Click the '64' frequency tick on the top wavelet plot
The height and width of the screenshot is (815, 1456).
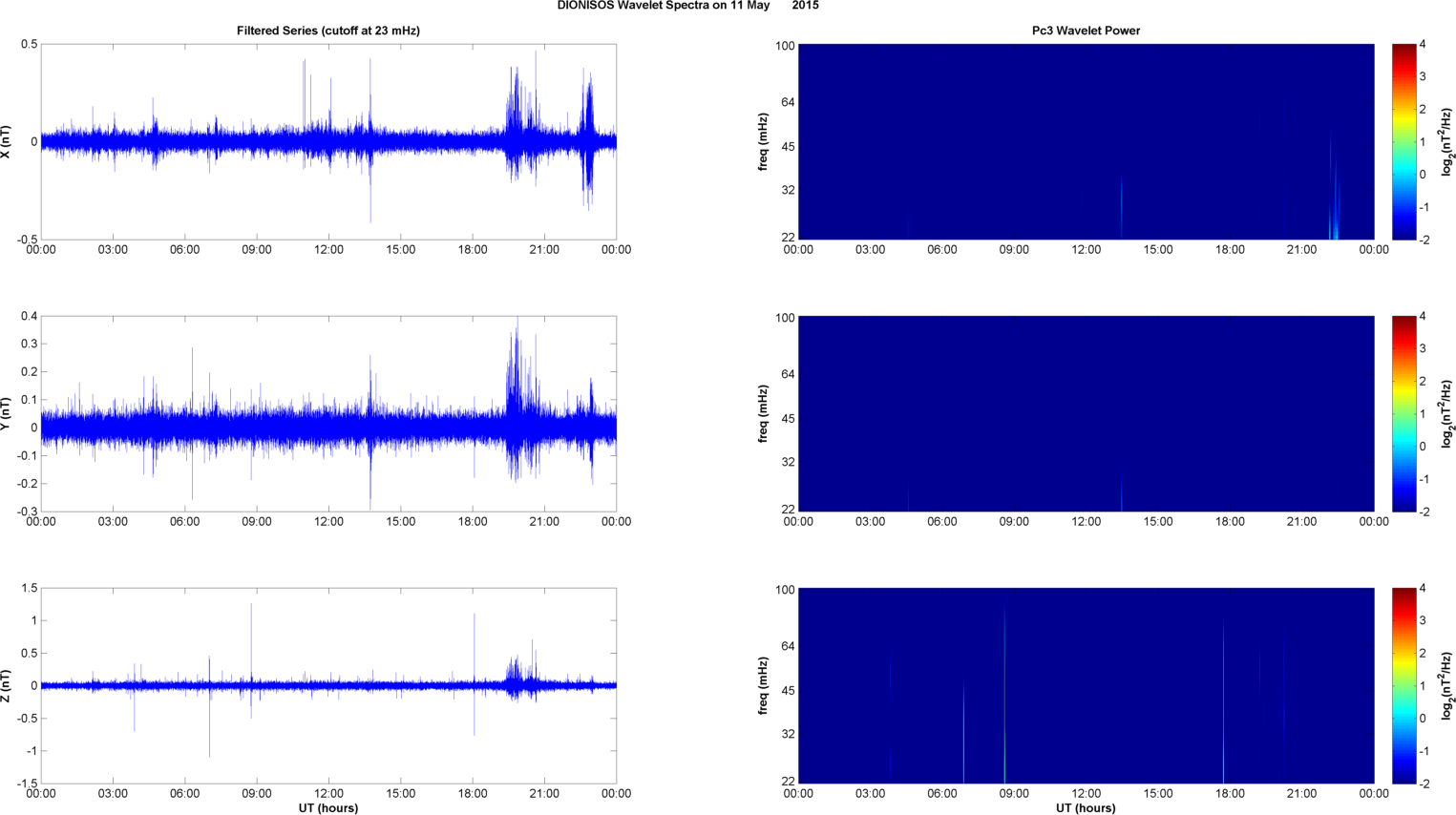pos(788,102)
